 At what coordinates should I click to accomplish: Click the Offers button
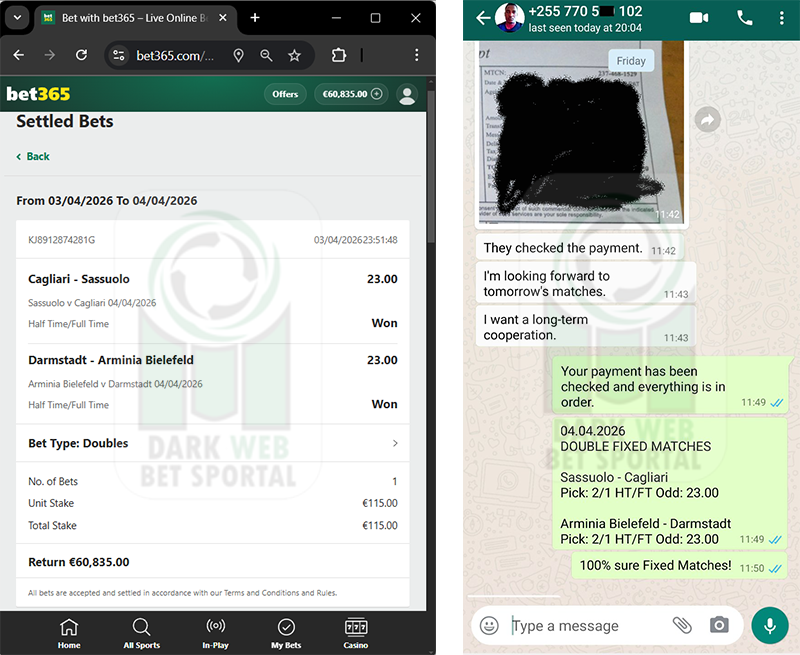coord(285,94)
